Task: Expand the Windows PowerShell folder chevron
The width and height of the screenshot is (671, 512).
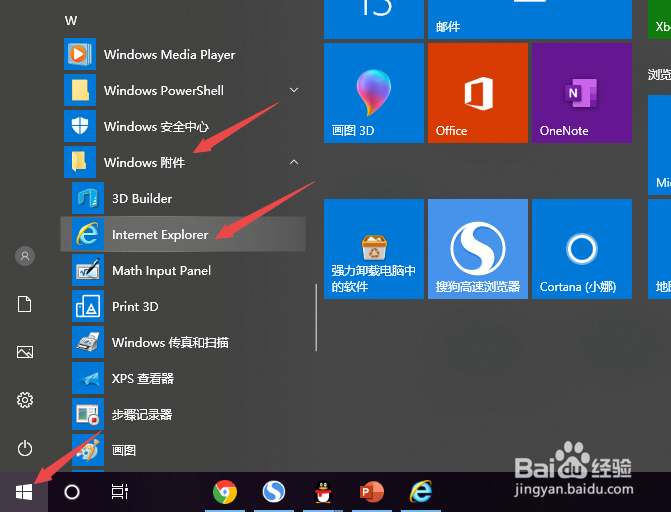Action: point(294,90)
